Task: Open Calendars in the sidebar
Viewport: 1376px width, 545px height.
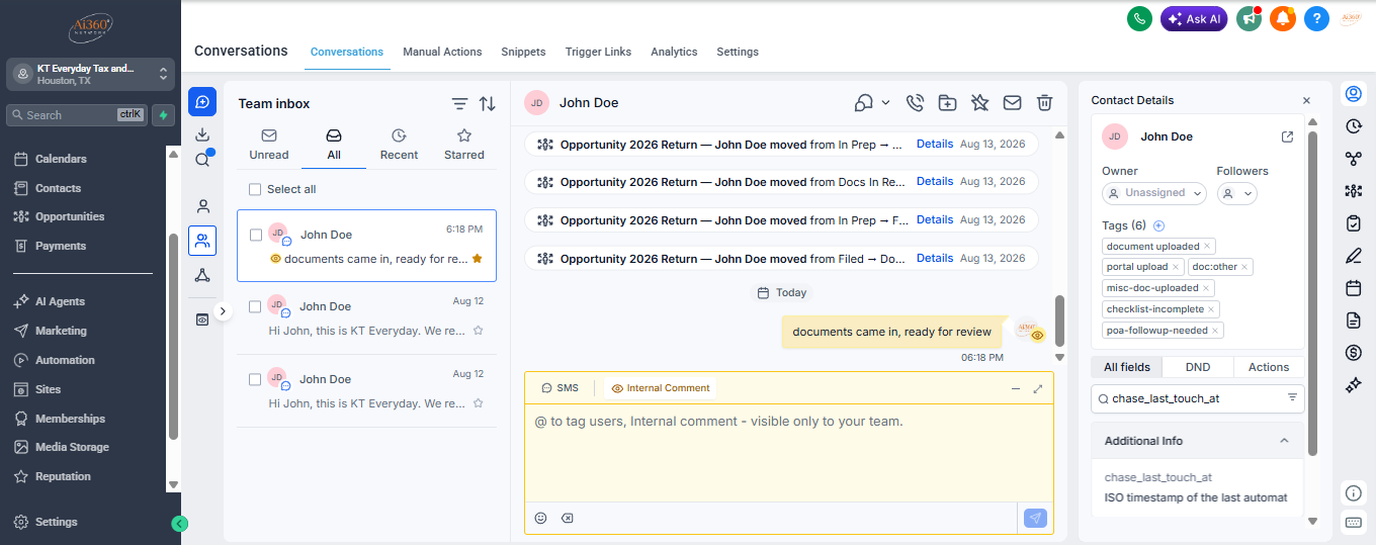Action: pos(60,159)
